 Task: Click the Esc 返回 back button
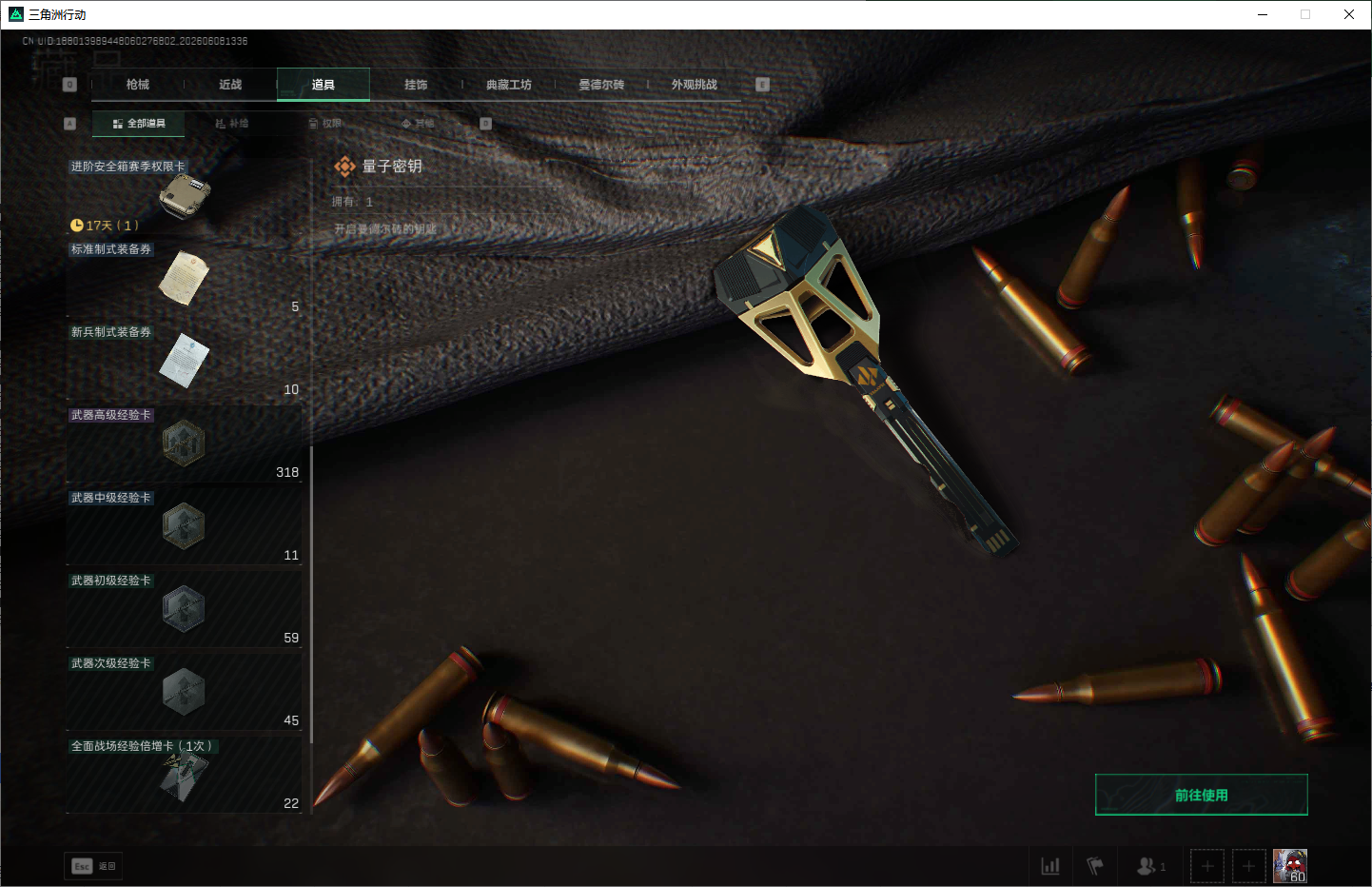[x=93, y=866]
